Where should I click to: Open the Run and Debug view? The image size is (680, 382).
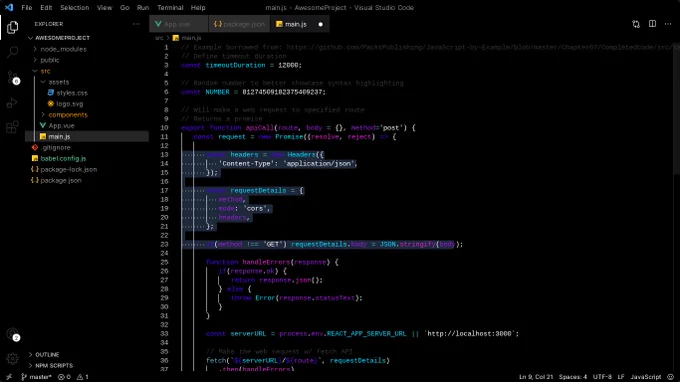(x=12, y=103)
